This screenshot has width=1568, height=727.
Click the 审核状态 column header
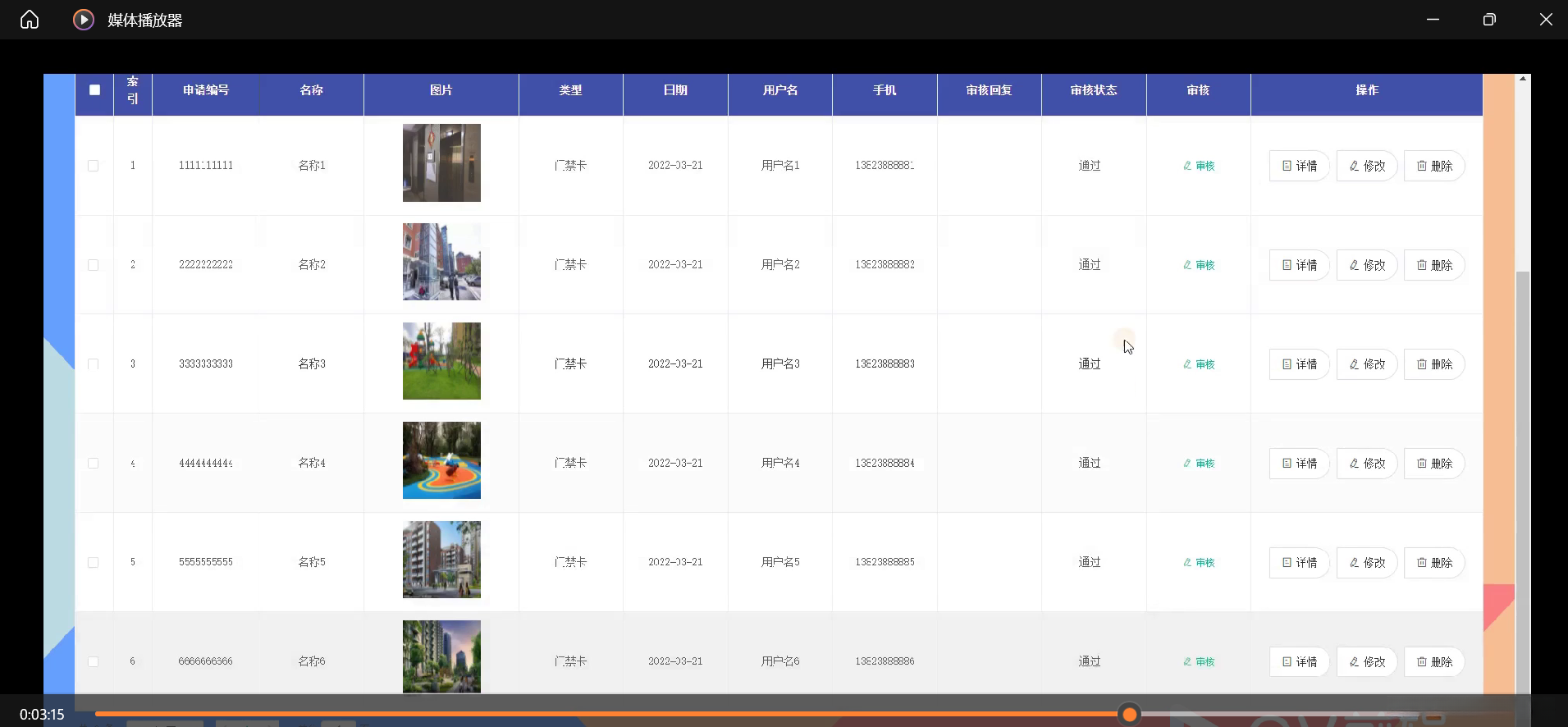[1093, 90]
